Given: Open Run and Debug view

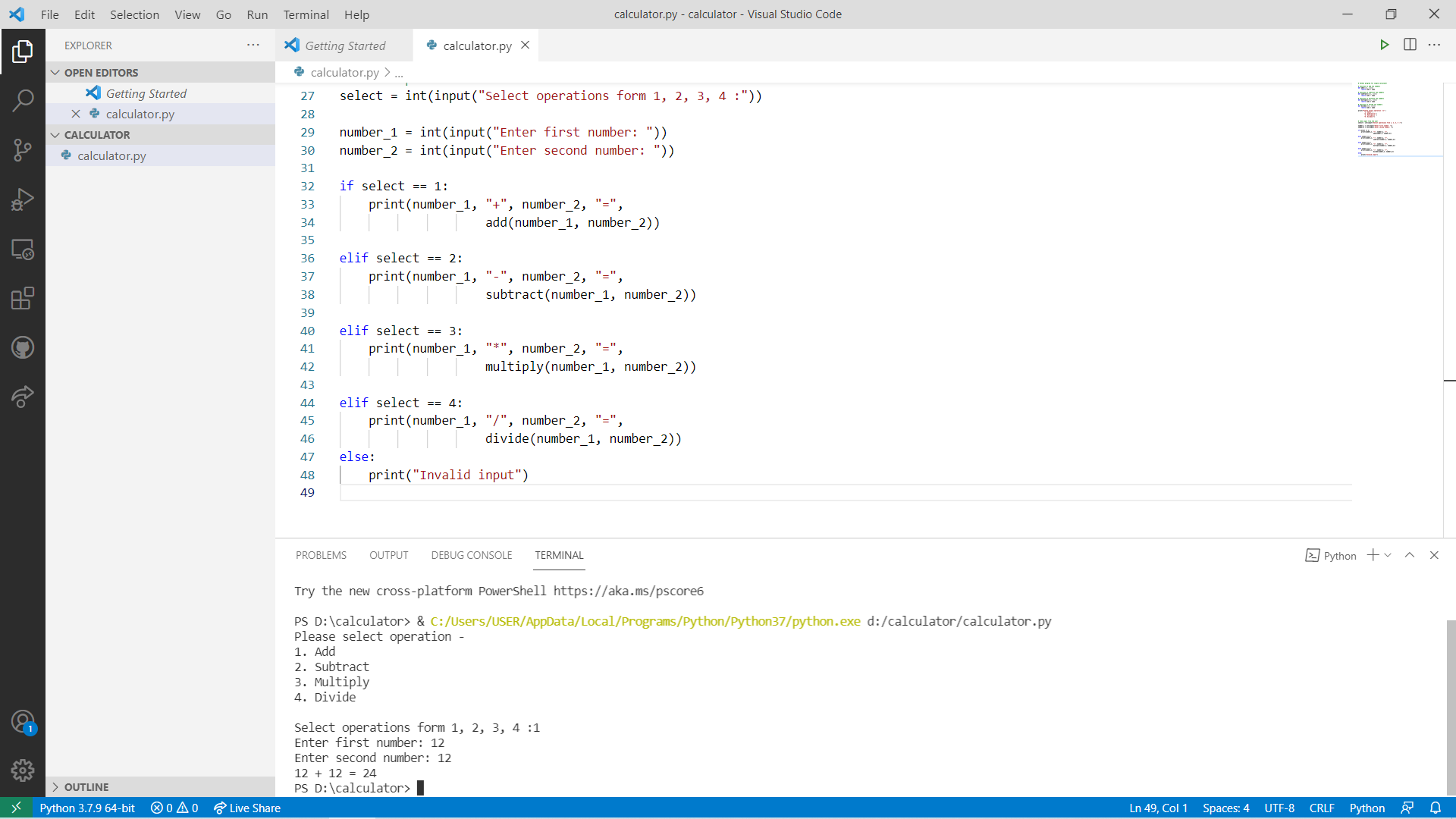Looking at the screenshot, I should click(23, 199).
